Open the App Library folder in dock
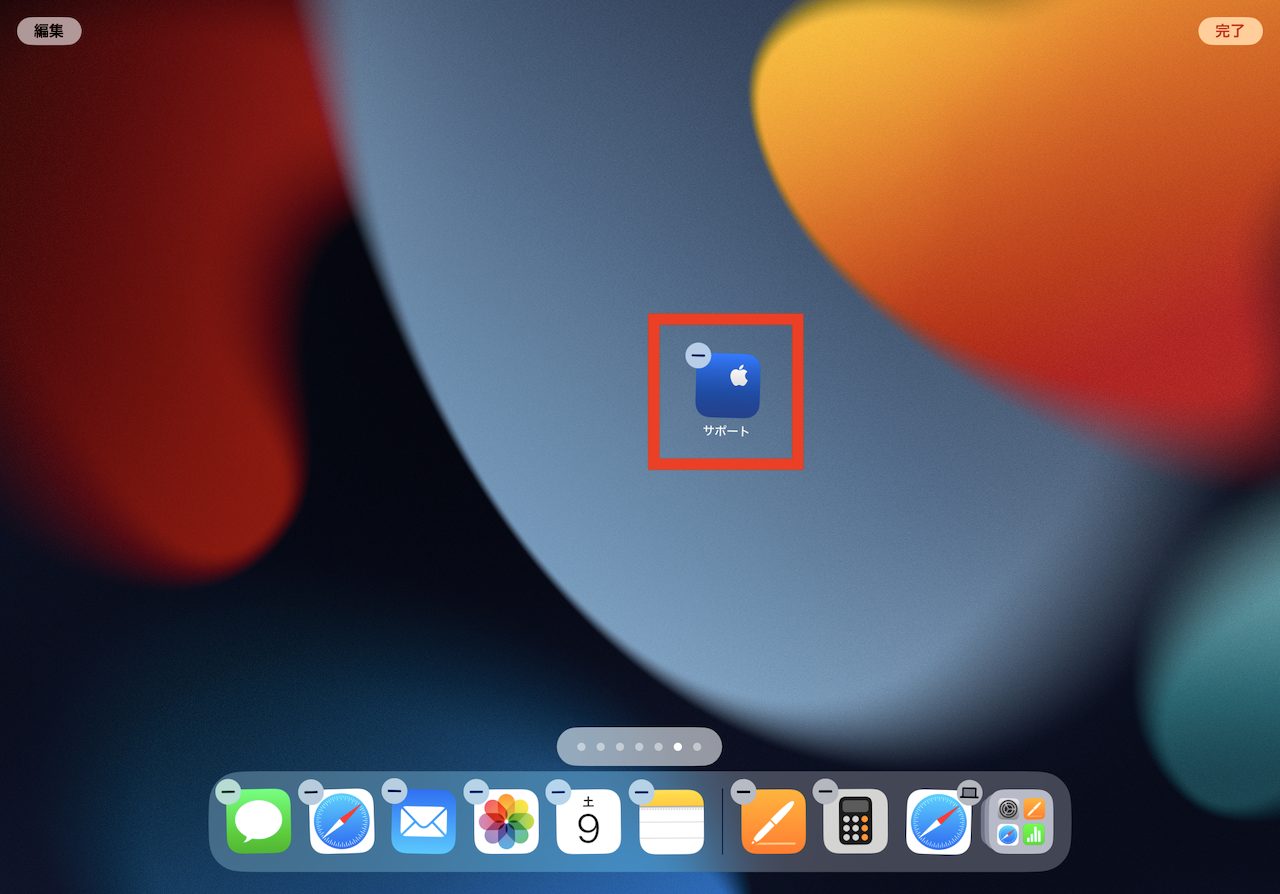This screenshot has width=1280, height=894. [x=1021, y=821]
